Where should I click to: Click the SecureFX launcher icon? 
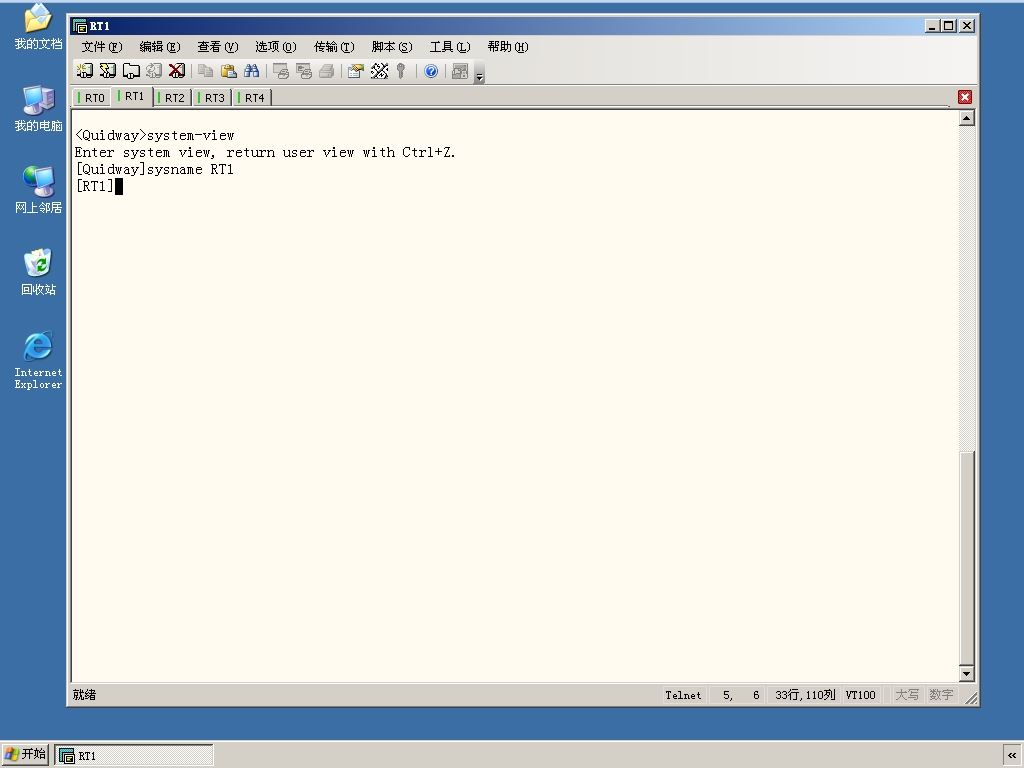460,71
